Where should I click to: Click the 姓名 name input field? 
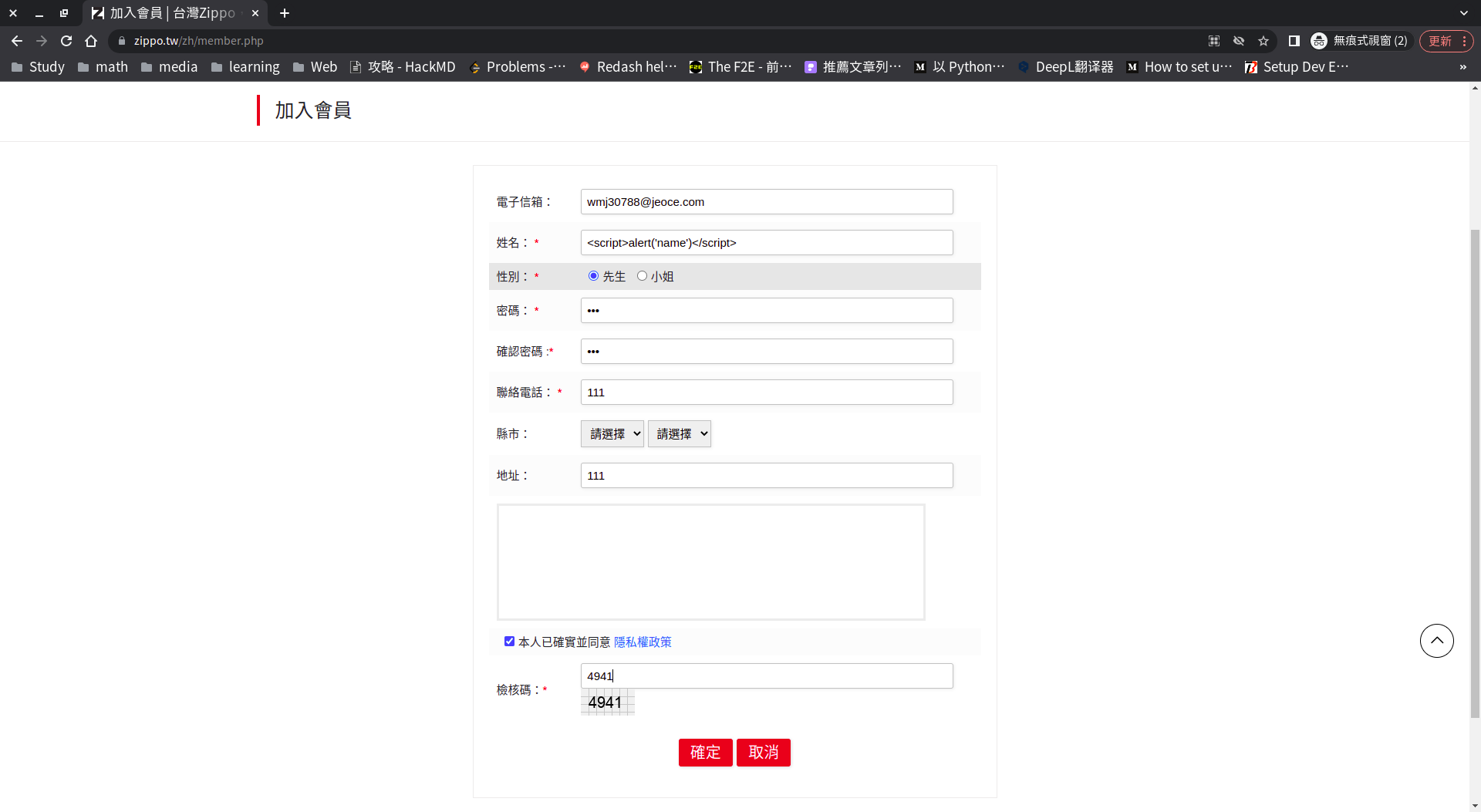[x=767, y=243]
